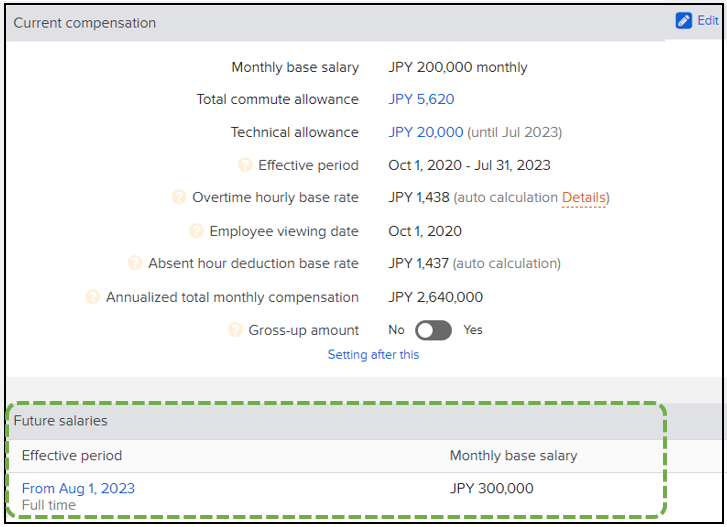The height and width of the screenshot is (527, 727).
Task: Click the Yes label of Gross-up toggle
Action: [x=473, y=330]
